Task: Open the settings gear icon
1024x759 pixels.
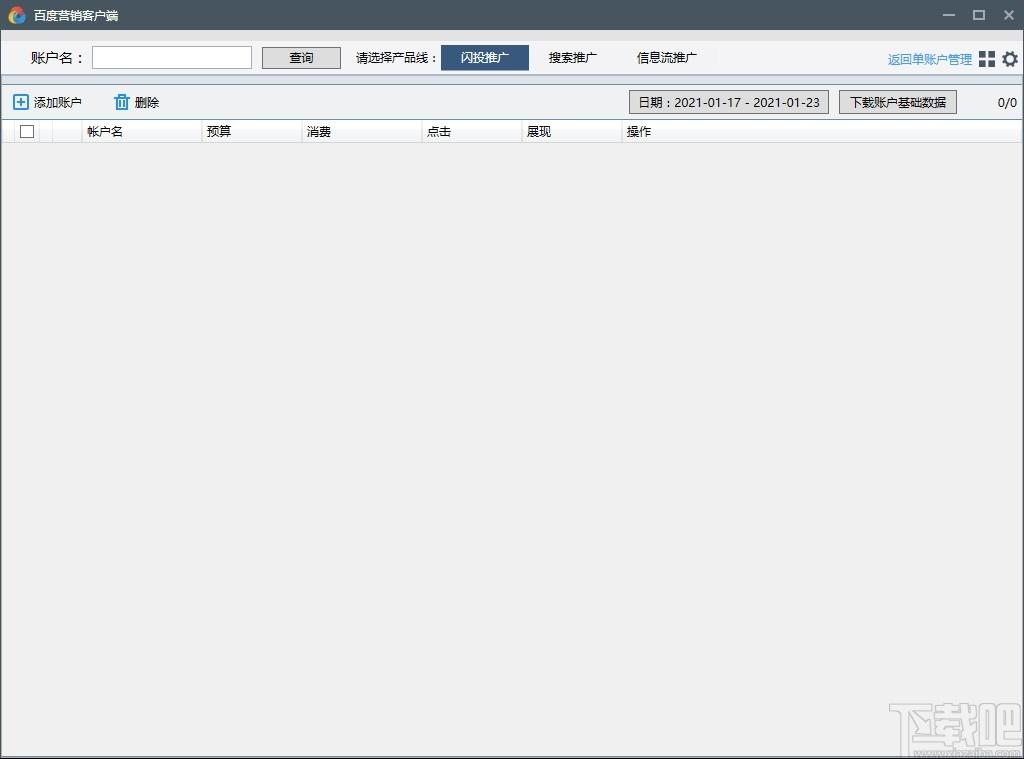Action: pos(1010,59)
